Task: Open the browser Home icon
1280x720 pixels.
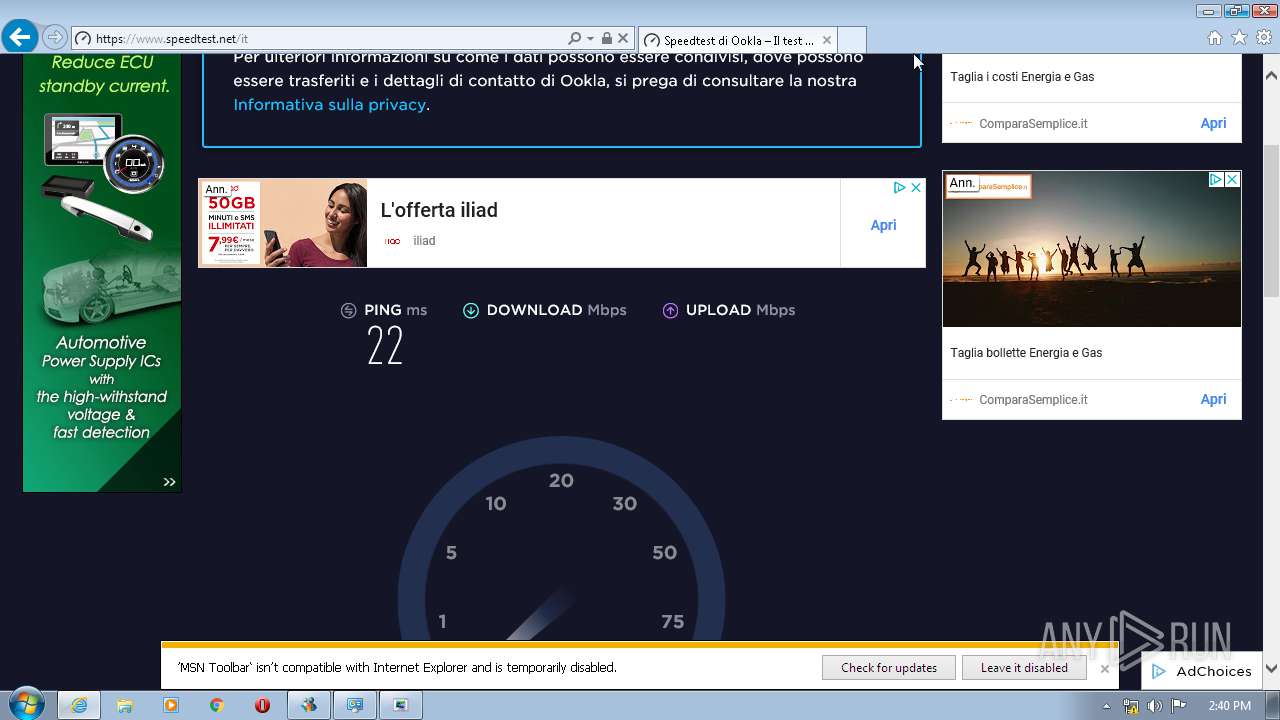Action: (1214, 38)
